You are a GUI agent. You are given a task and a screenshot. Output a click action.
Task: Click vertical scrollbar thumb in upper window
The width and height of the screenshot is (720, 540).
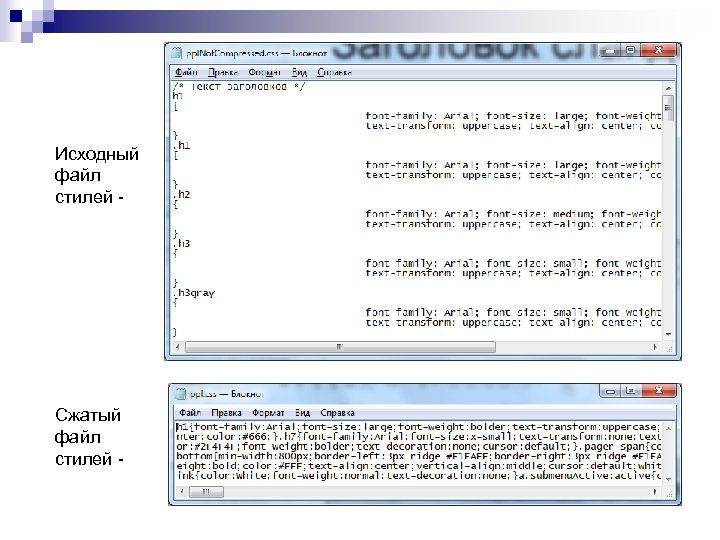[668, 107]
